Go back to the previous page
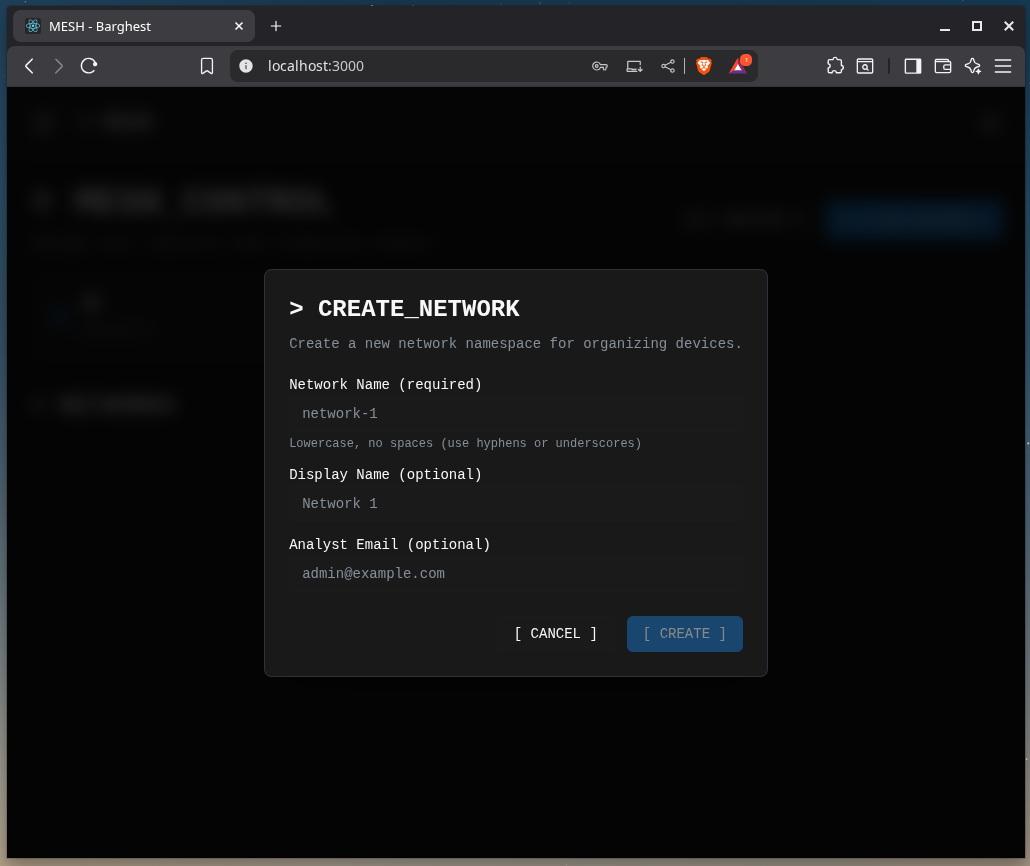The image size is (1030, 866). 29,66
